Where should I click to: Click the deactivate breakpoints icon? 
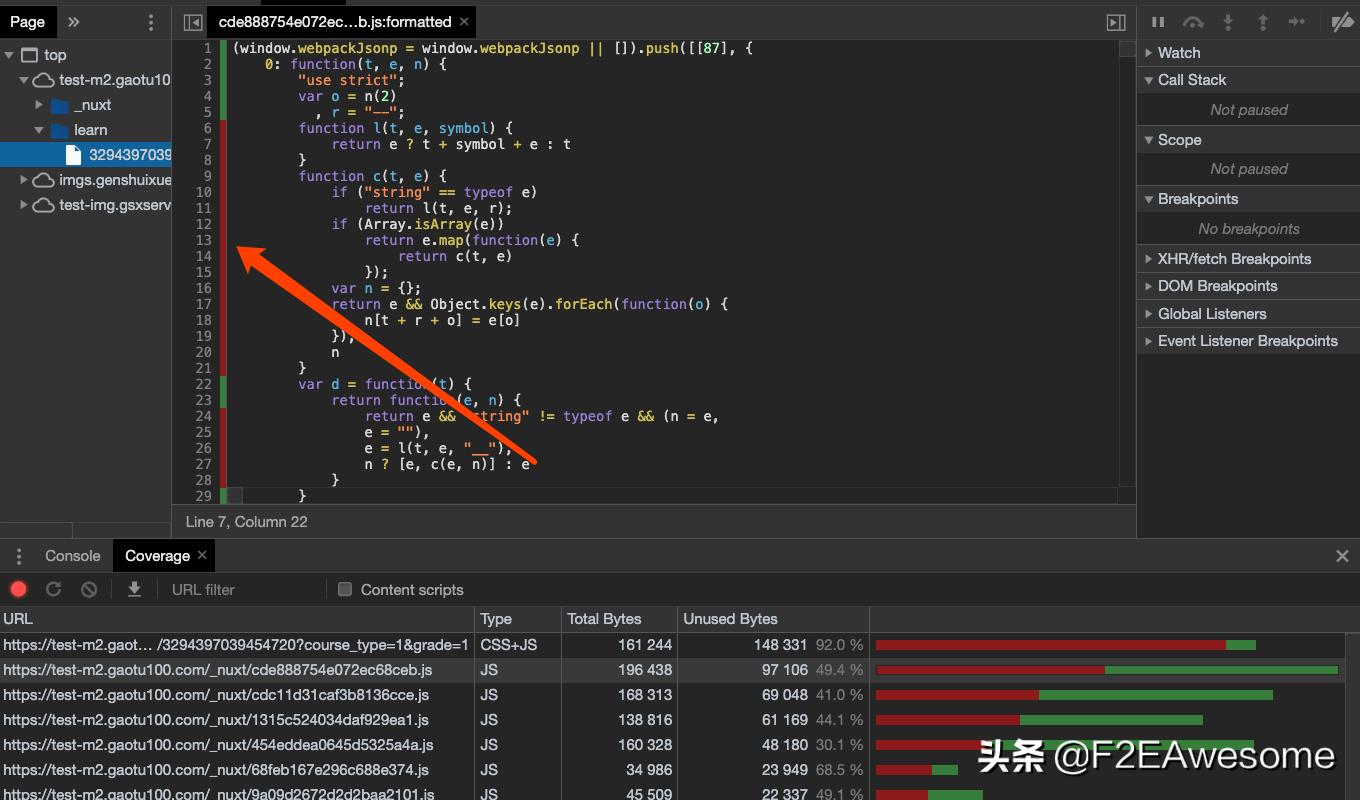click(1341, 22)
